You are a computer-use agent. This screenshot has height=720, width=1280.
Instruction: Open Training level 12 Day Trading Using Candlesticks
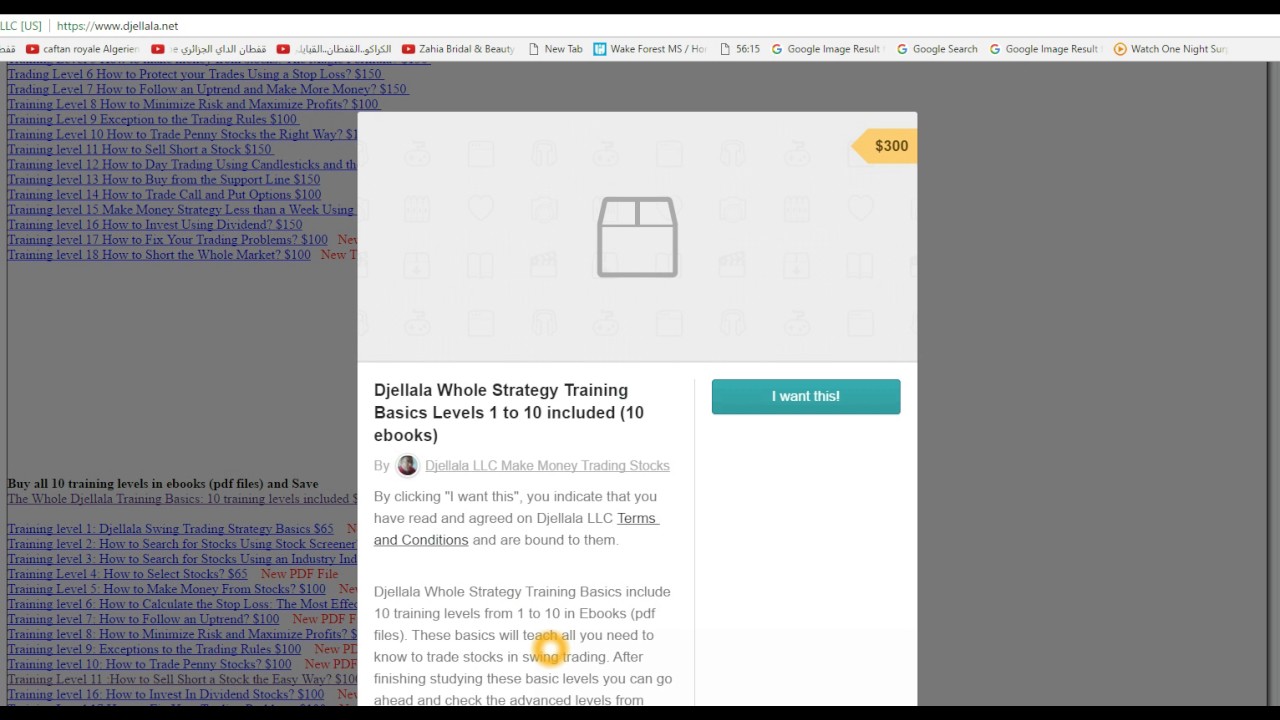coord(182,164)
